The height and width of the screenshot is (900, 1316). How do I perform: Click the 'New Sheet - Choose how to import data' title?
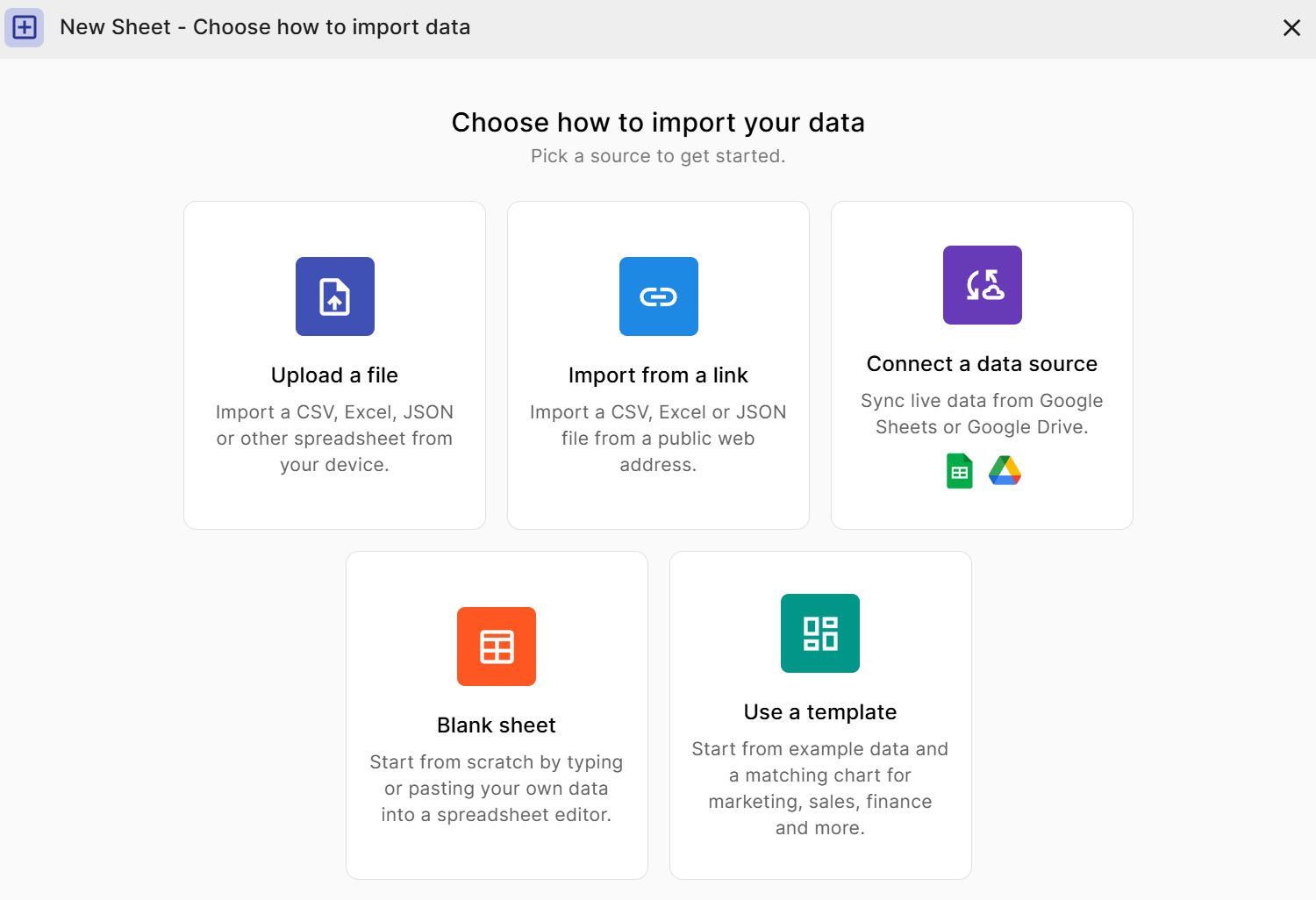coord(265,27)
